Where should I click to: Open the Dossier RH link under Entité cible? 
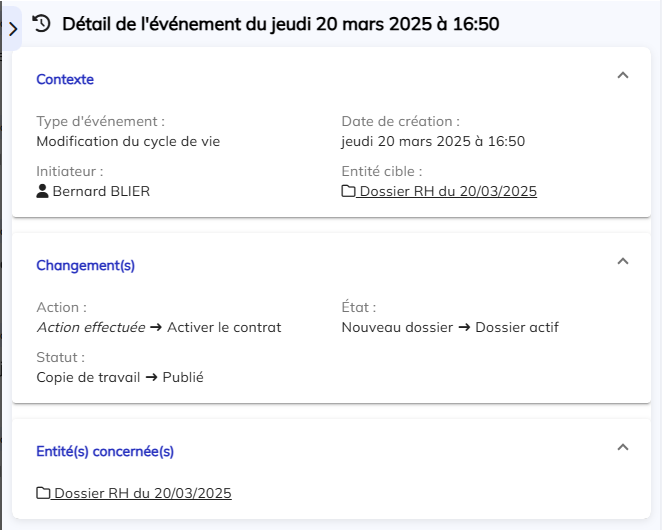coord(447,191)
